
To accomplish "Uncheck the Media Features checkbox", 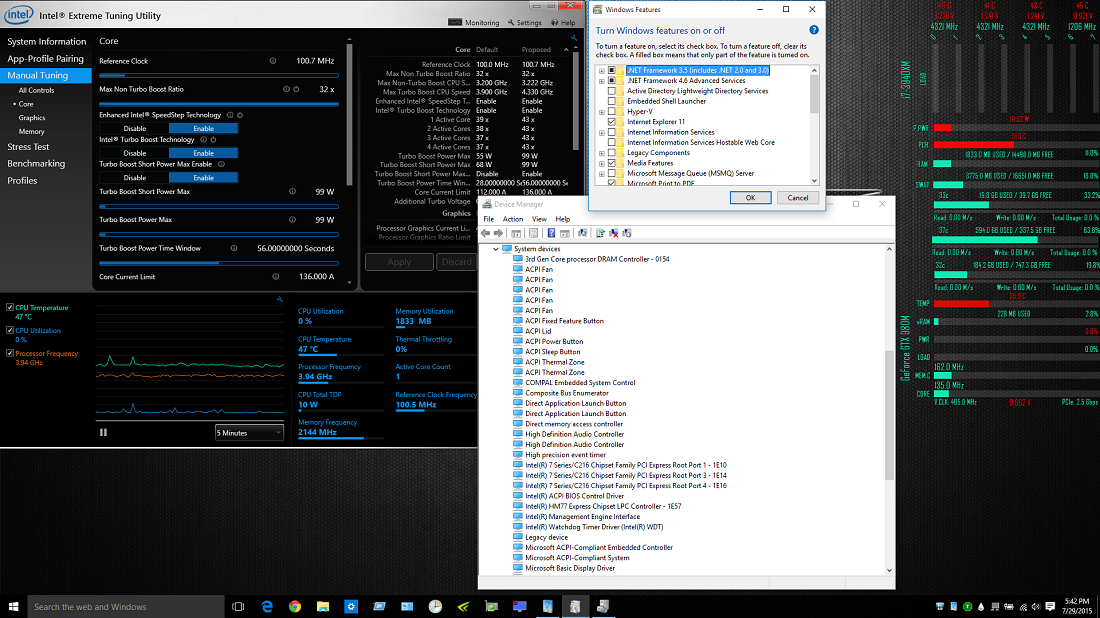I will [x=612, y=163].
